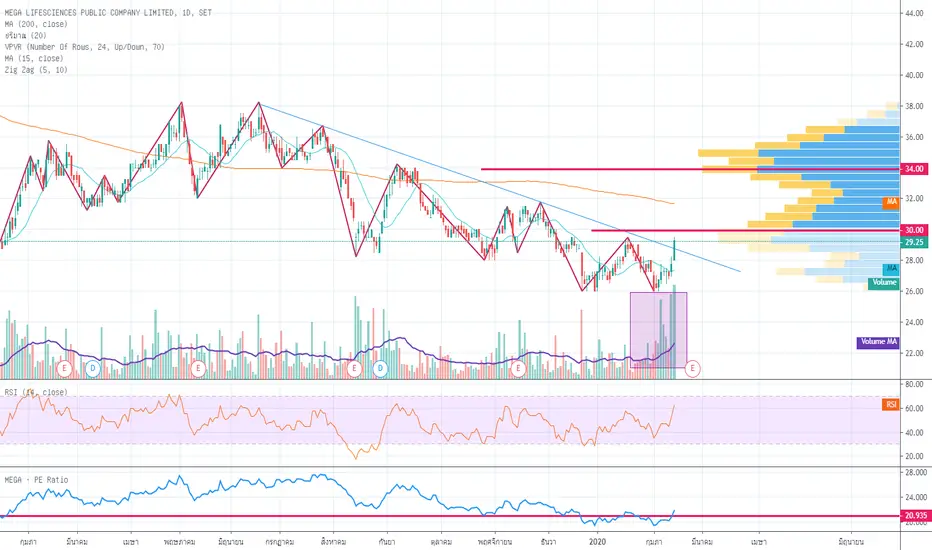Click the orange MA price-scale label
This screenshot has width=932, height=550.
click(x=890, y=203)
